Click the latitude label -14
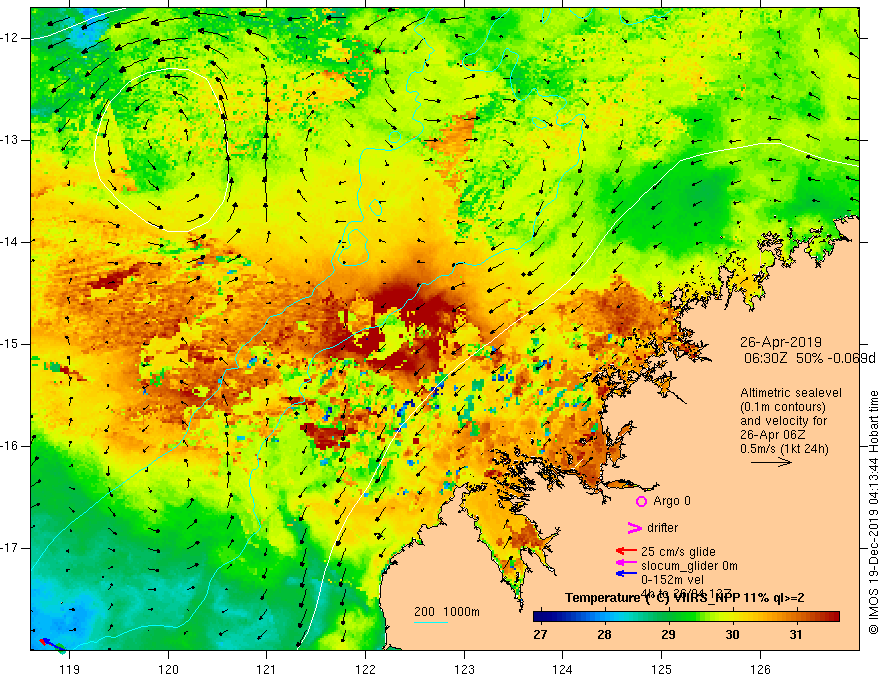Image resolution: width=880 pixels, height=680 pixels. 11,242
